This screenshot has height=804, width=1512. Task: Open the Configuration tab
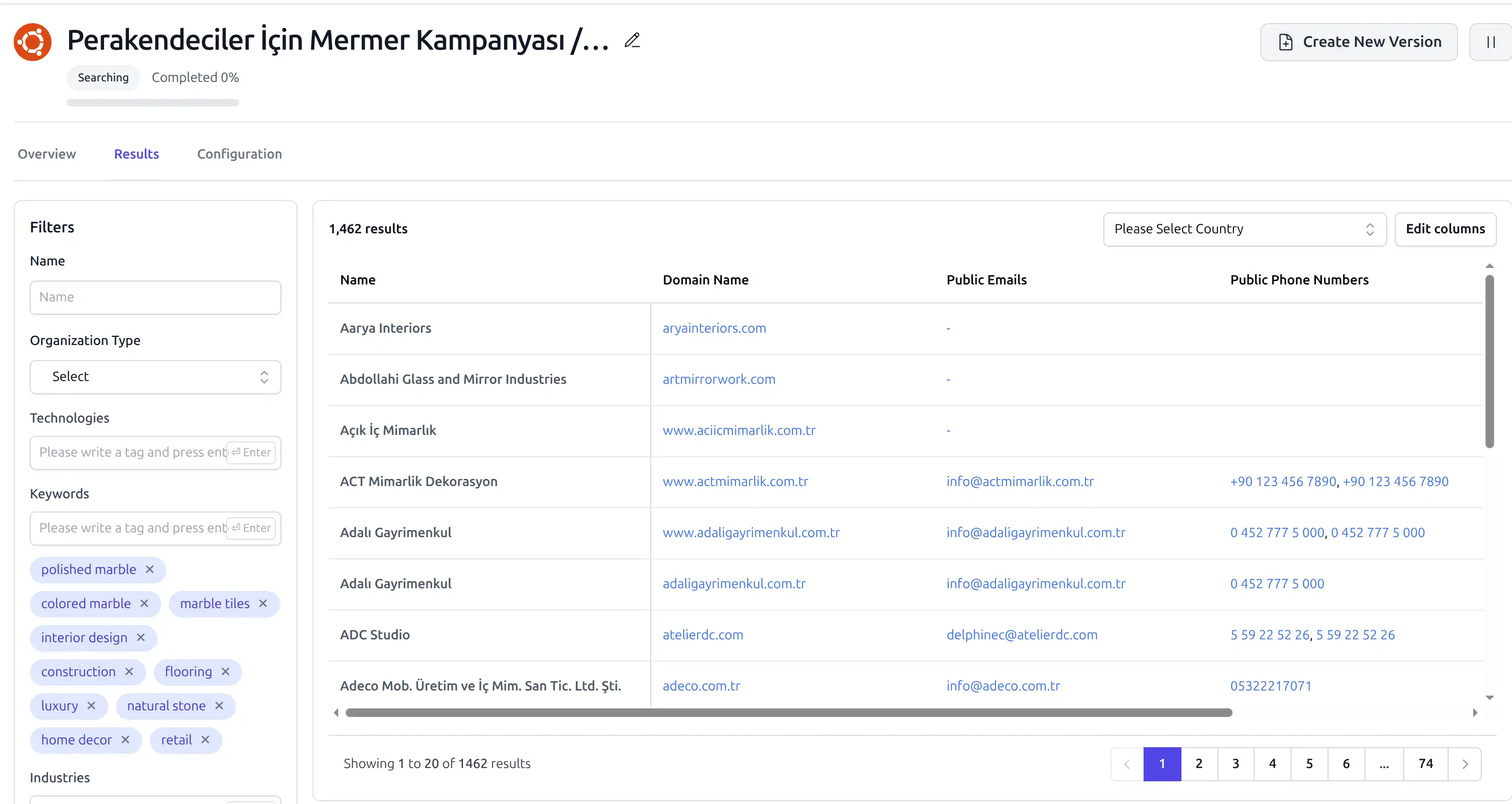tap(239, 154)
